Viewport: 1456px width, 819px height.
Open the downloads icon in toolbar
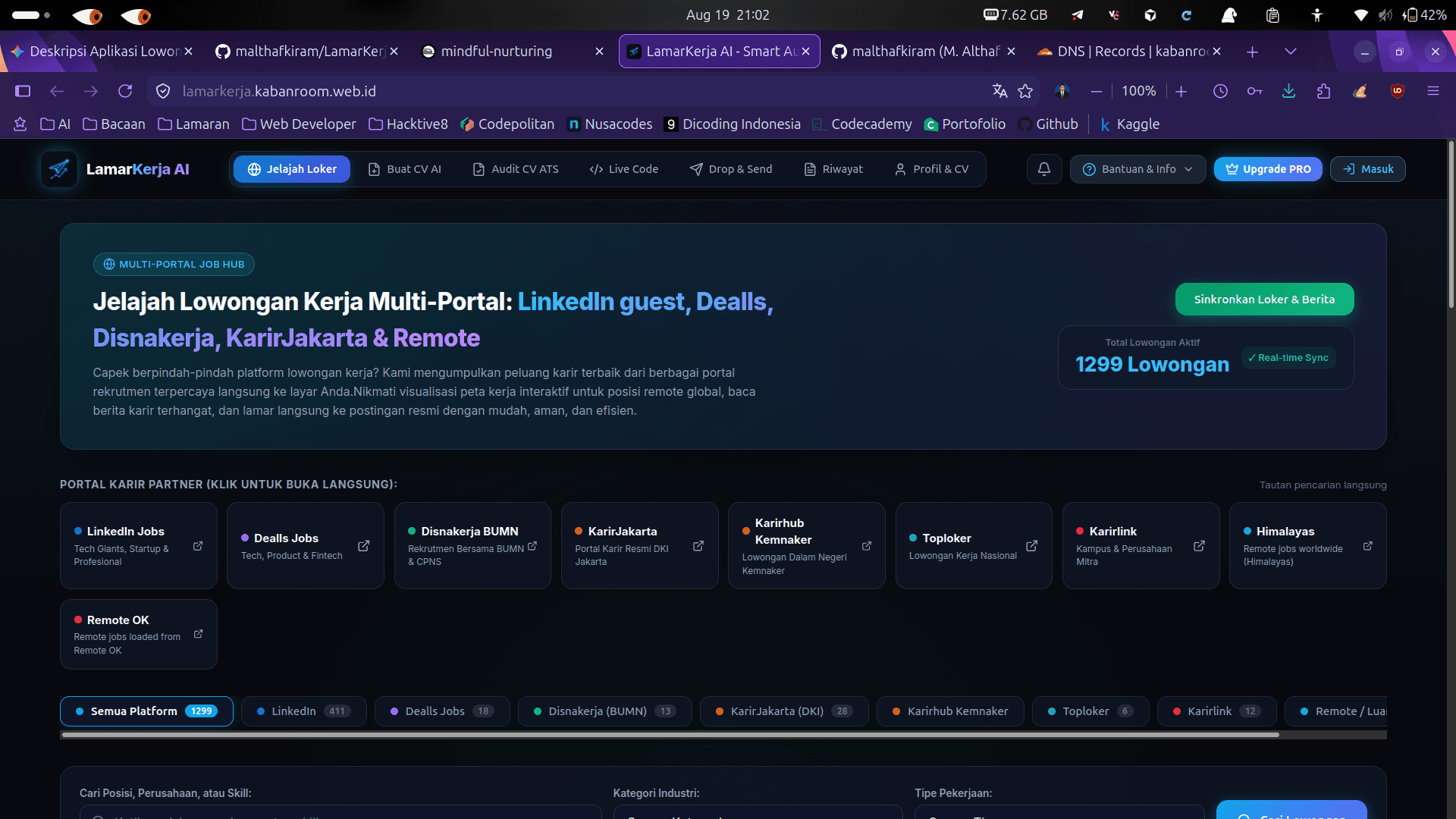click(1288, 91)
